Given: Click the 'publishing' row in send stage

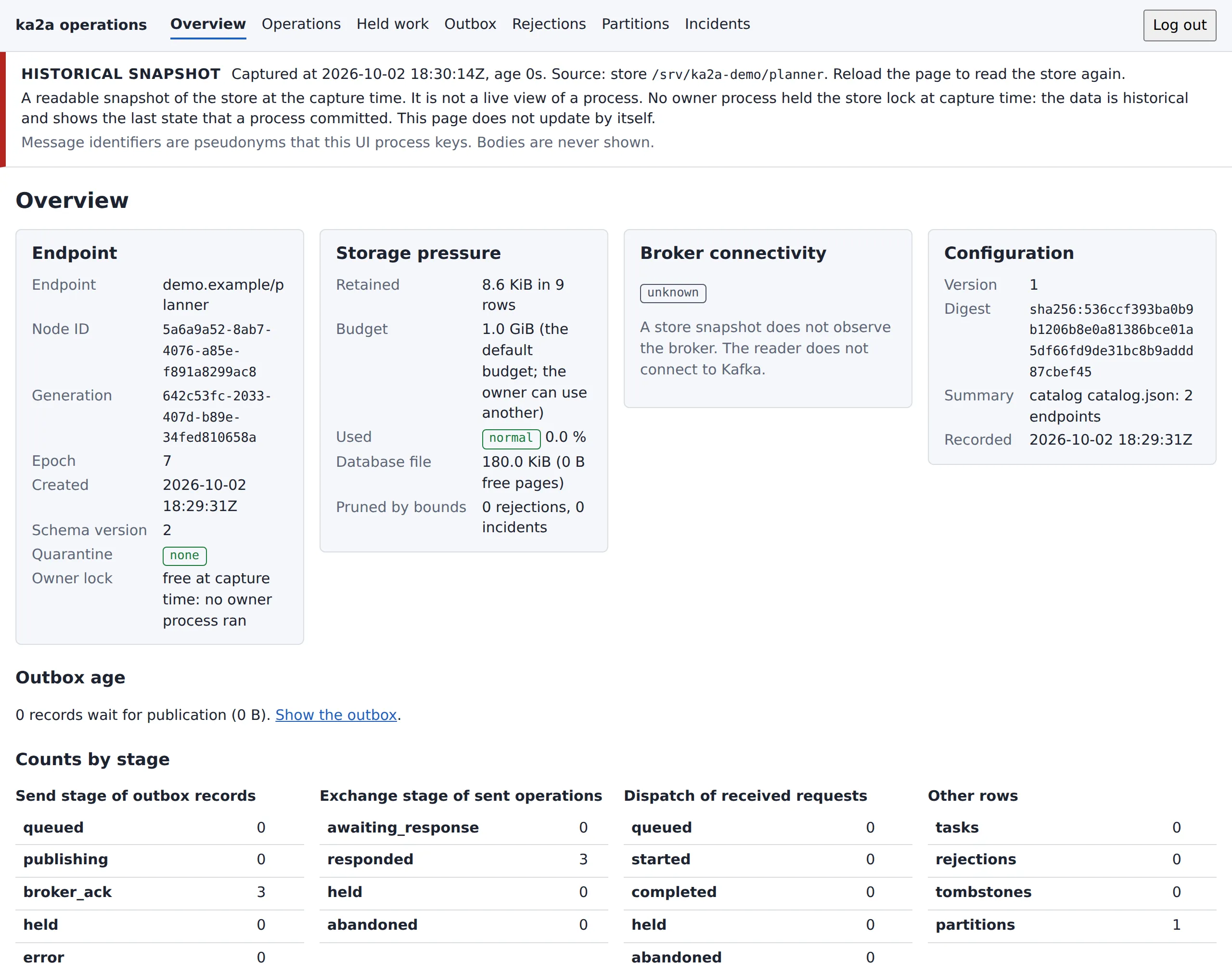Looking at the screenshot, I should pos(160,860).
